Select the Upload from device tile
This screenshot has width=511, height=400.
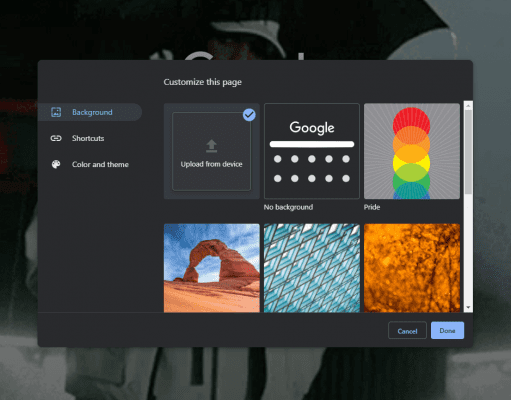click(x=211, y=151)
